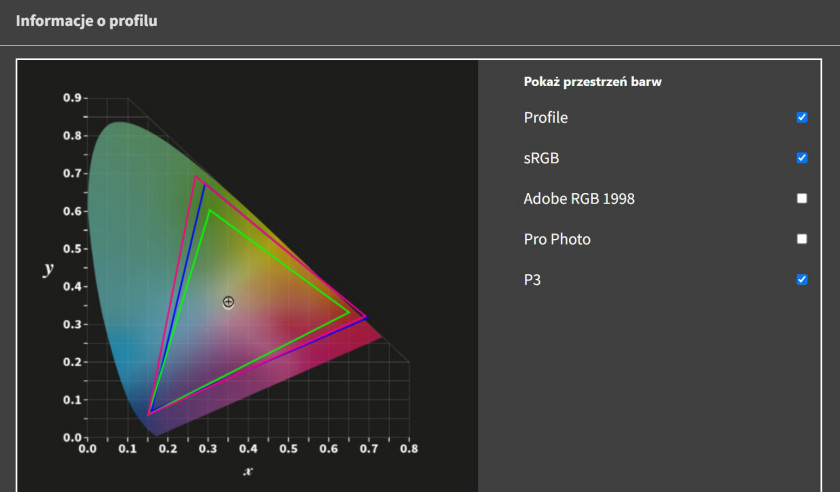Click the white point crosshair marker
840x492 pixels.
[x=228, y=302]
